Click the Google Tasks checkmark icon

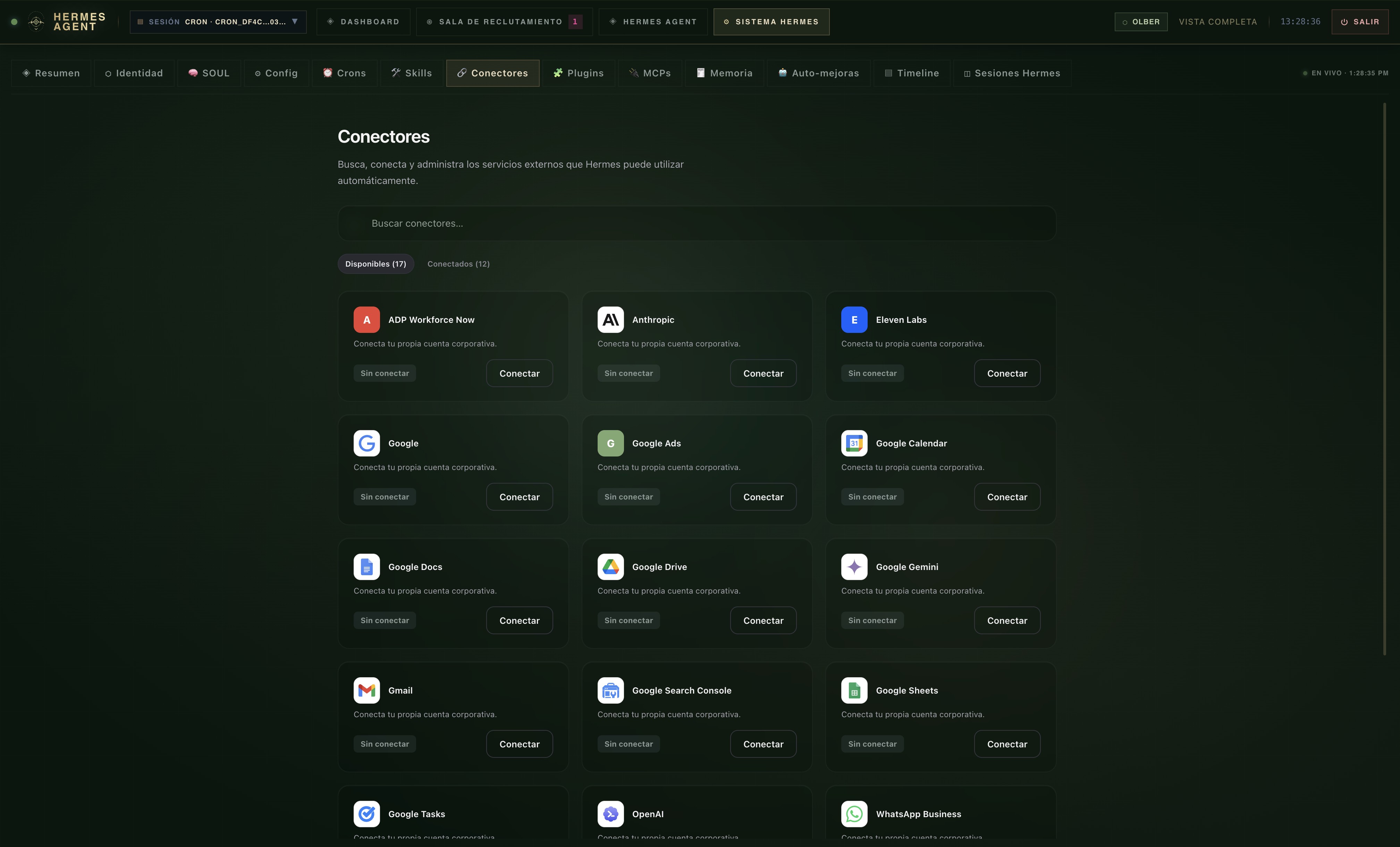click(366, 814)
